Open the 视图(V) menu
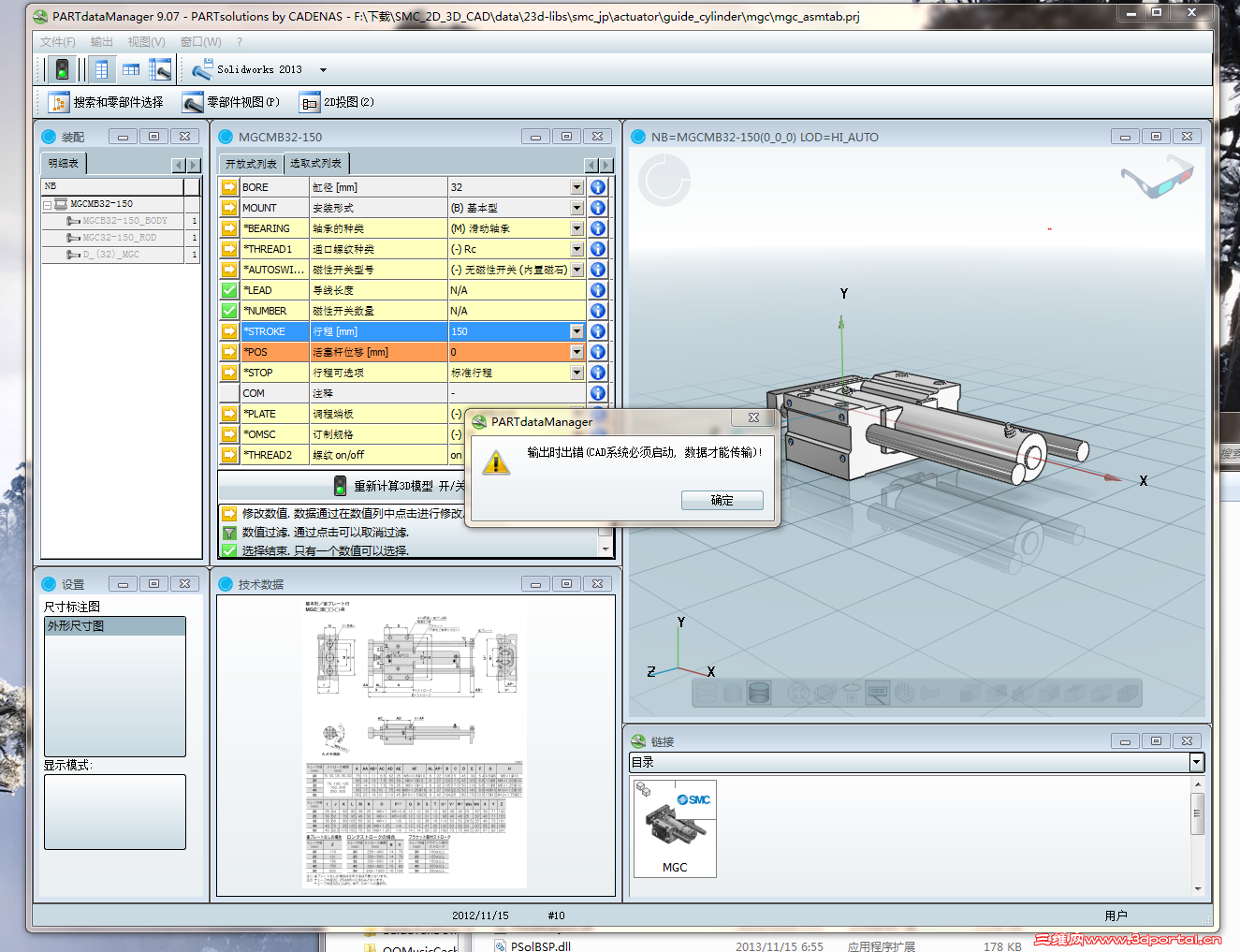 [x=146, y=42]
